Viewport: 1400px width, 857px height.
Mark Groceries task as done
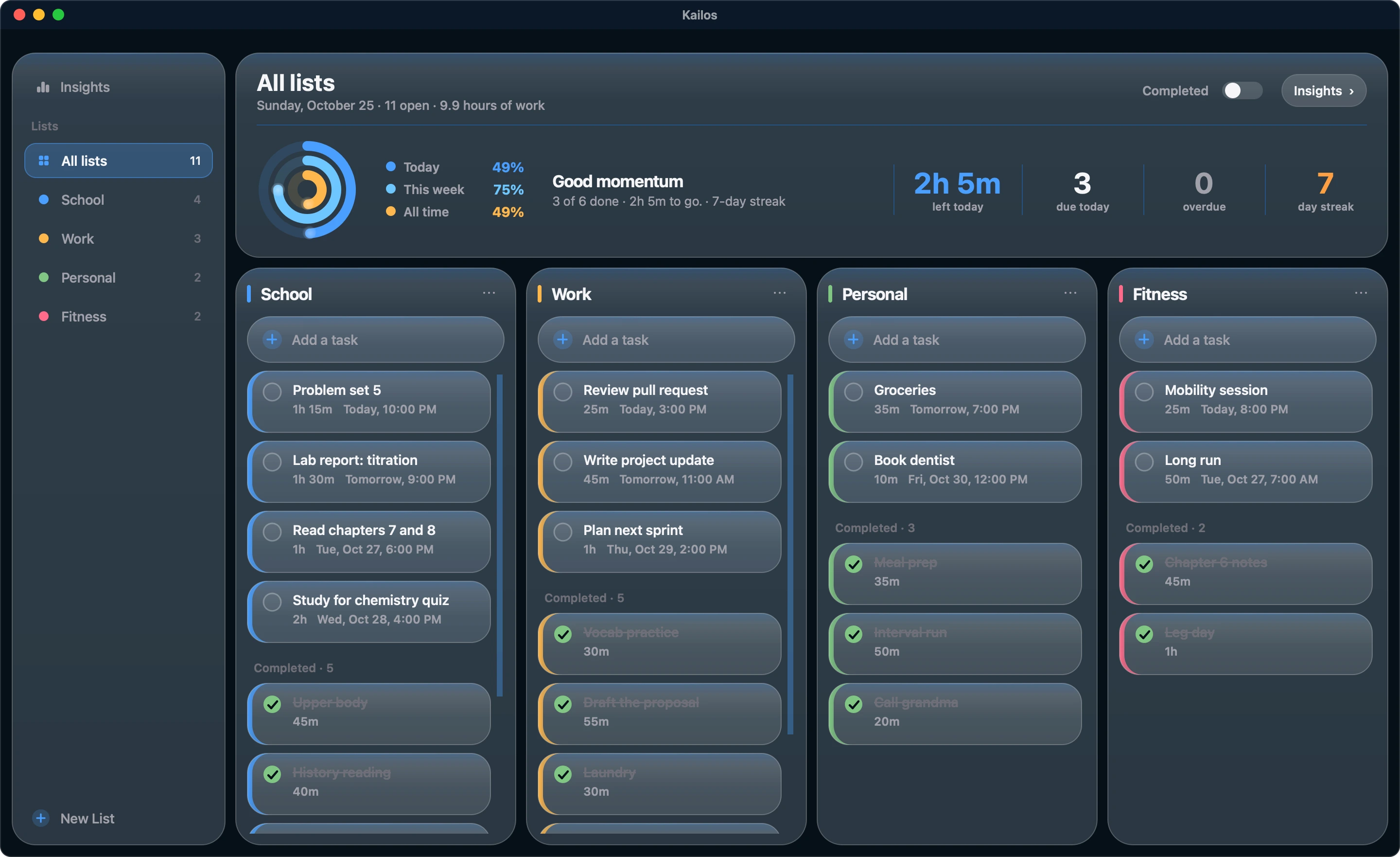tap(854, 392)
